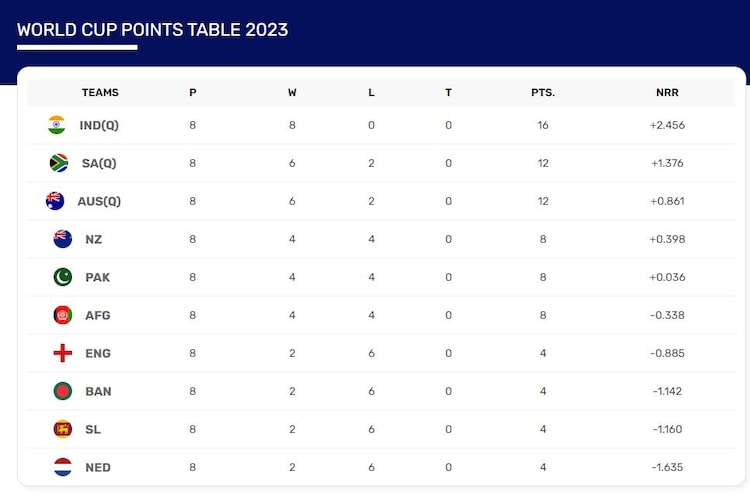
Task: Click the W column header
Action: pos(292,92)
